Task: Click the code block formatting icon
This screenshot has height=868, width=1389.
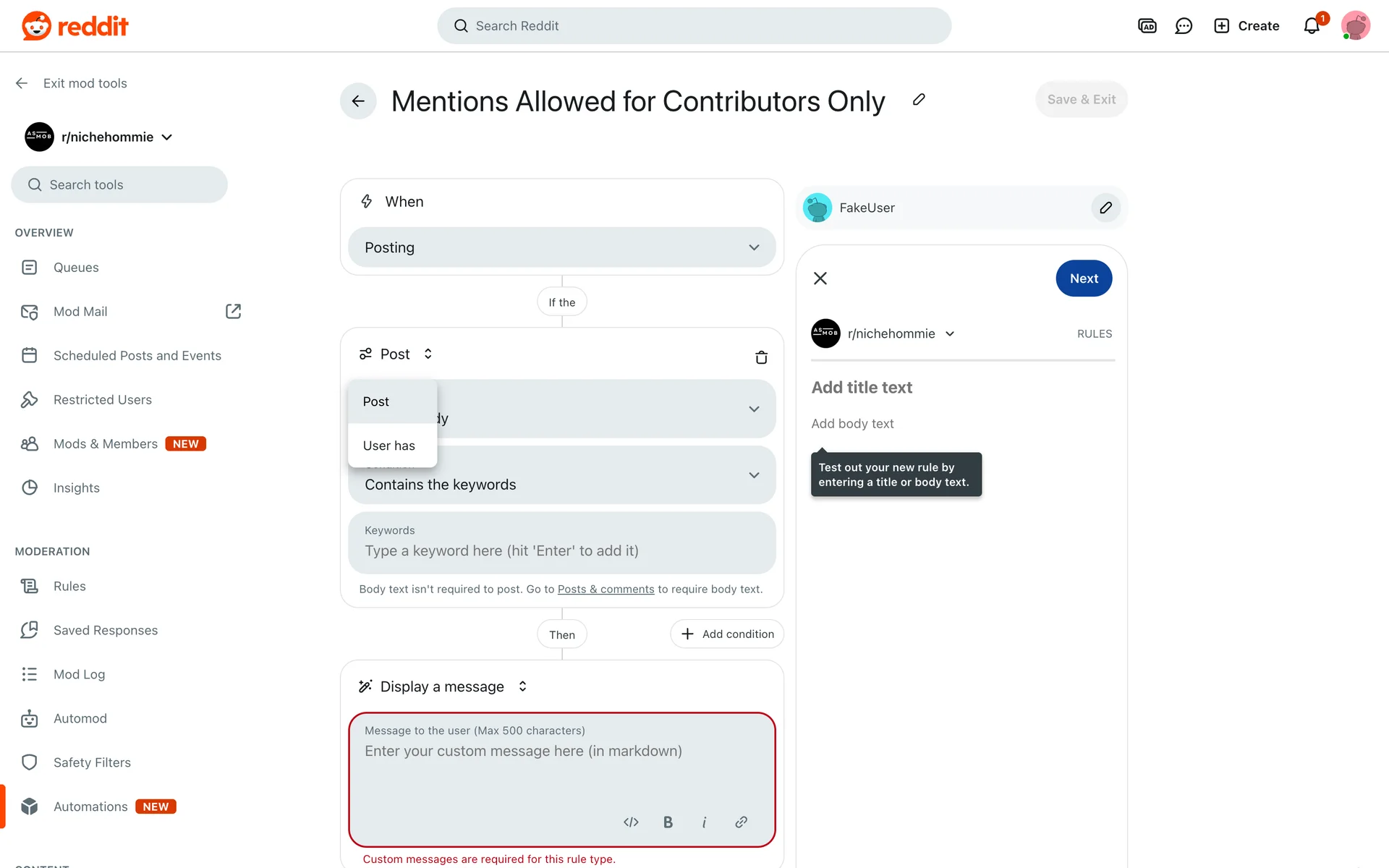Action: [x=631, y=822]
